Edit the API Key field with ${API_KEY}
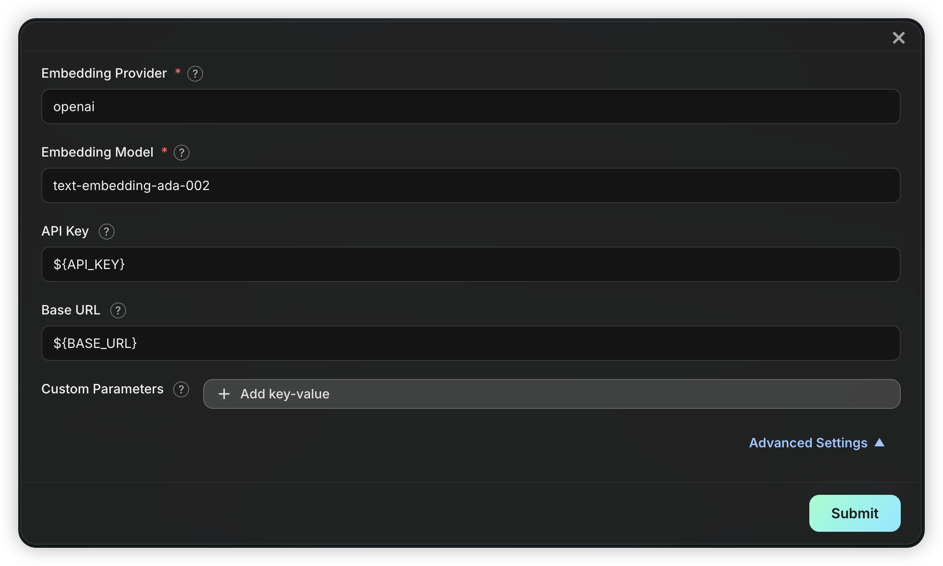 (470, 264)
